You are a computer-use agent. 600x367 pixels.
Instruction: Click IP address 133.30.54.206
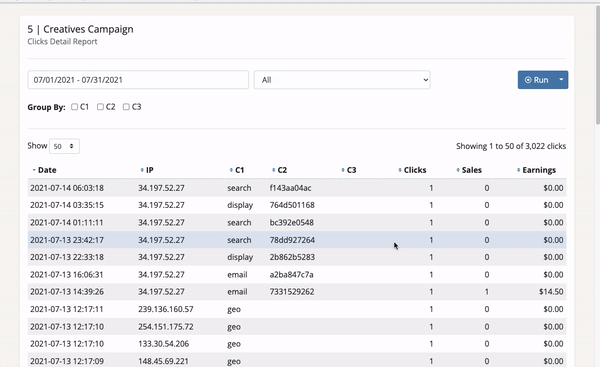pyautogui.click(x=163, y=344)
